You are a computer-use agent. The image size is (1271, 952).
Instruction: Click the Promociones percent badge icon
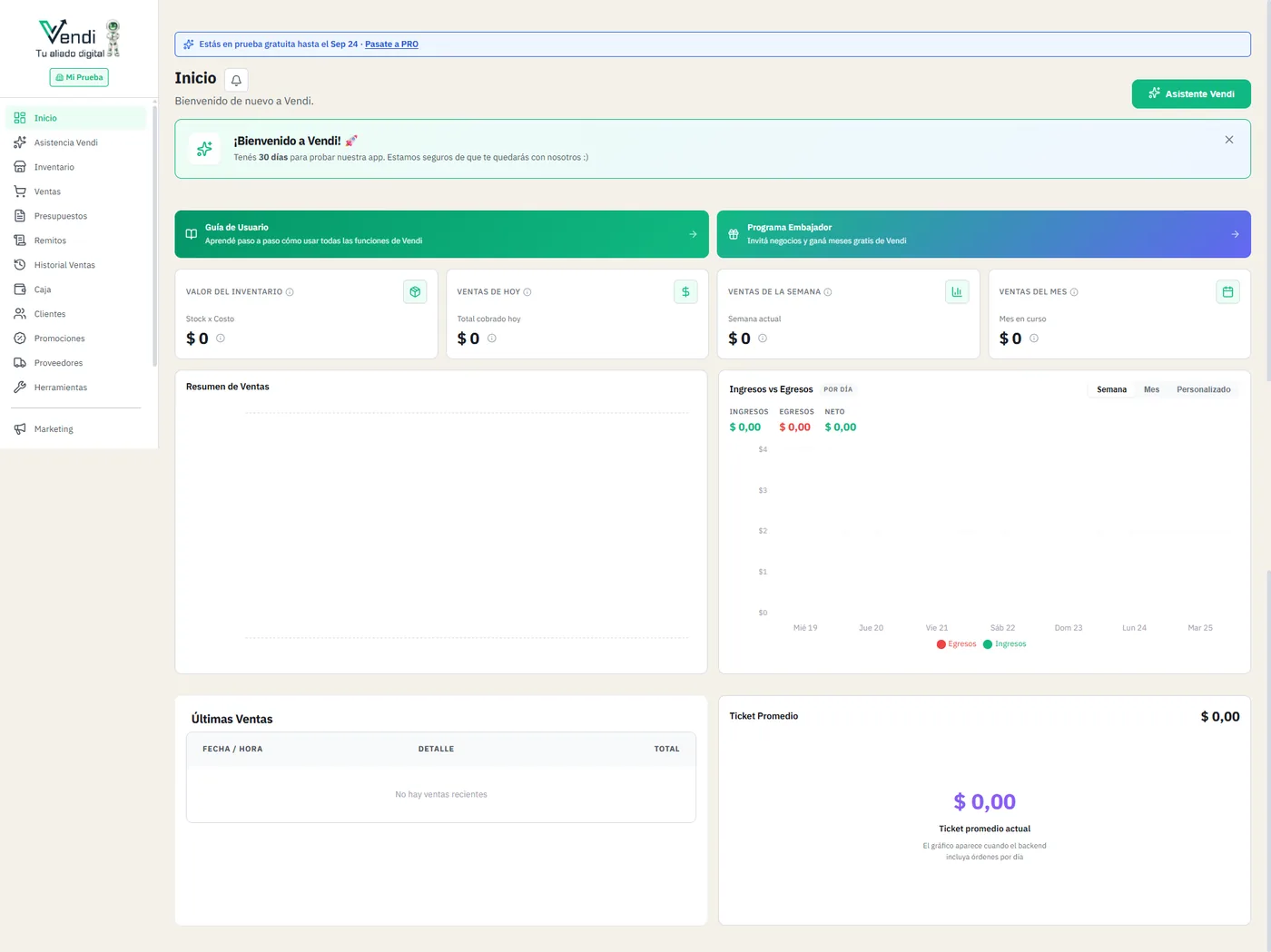coord(20,339)
